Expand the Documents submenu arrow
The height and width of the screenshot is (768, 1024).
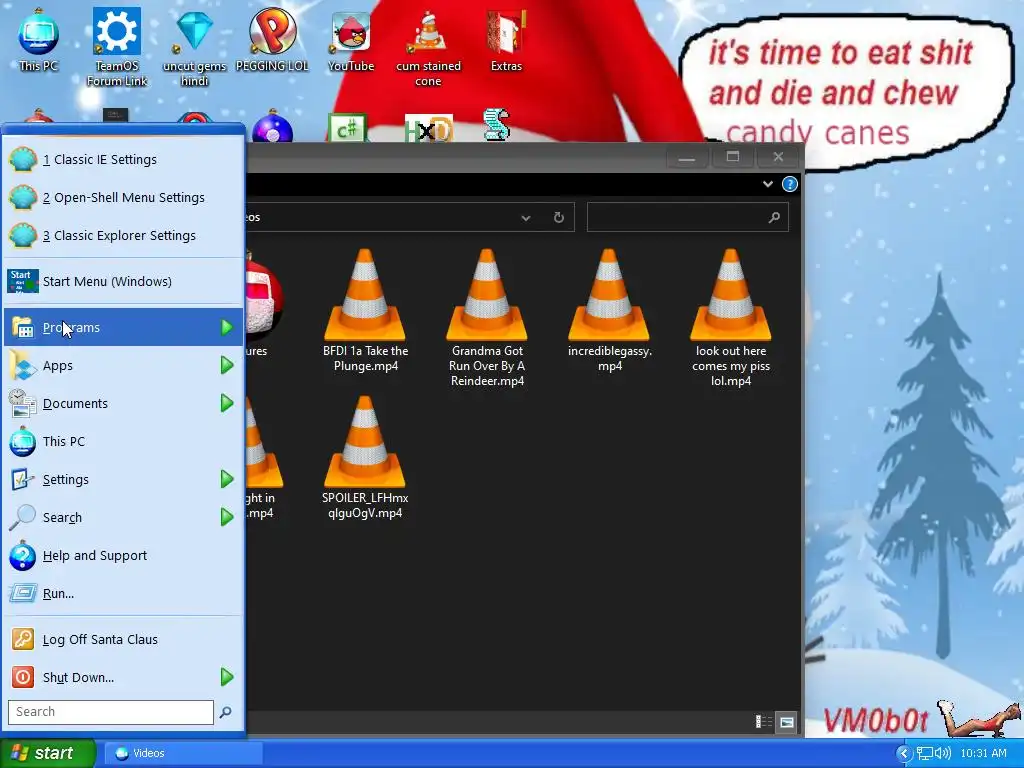click(227, 403)
